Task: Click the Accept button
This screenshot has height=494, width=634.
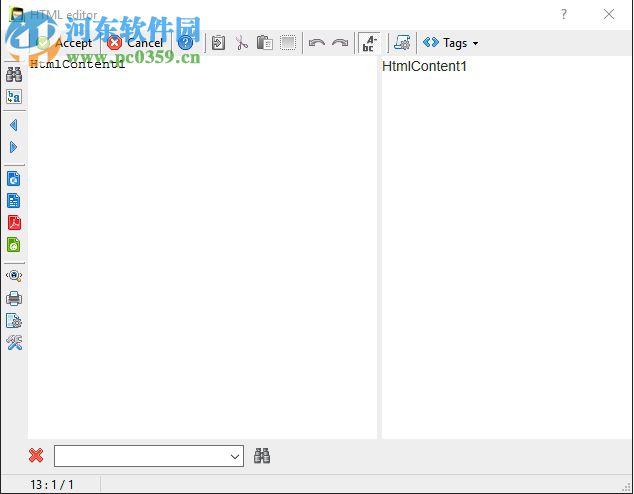Action: [x=65, y=43]
